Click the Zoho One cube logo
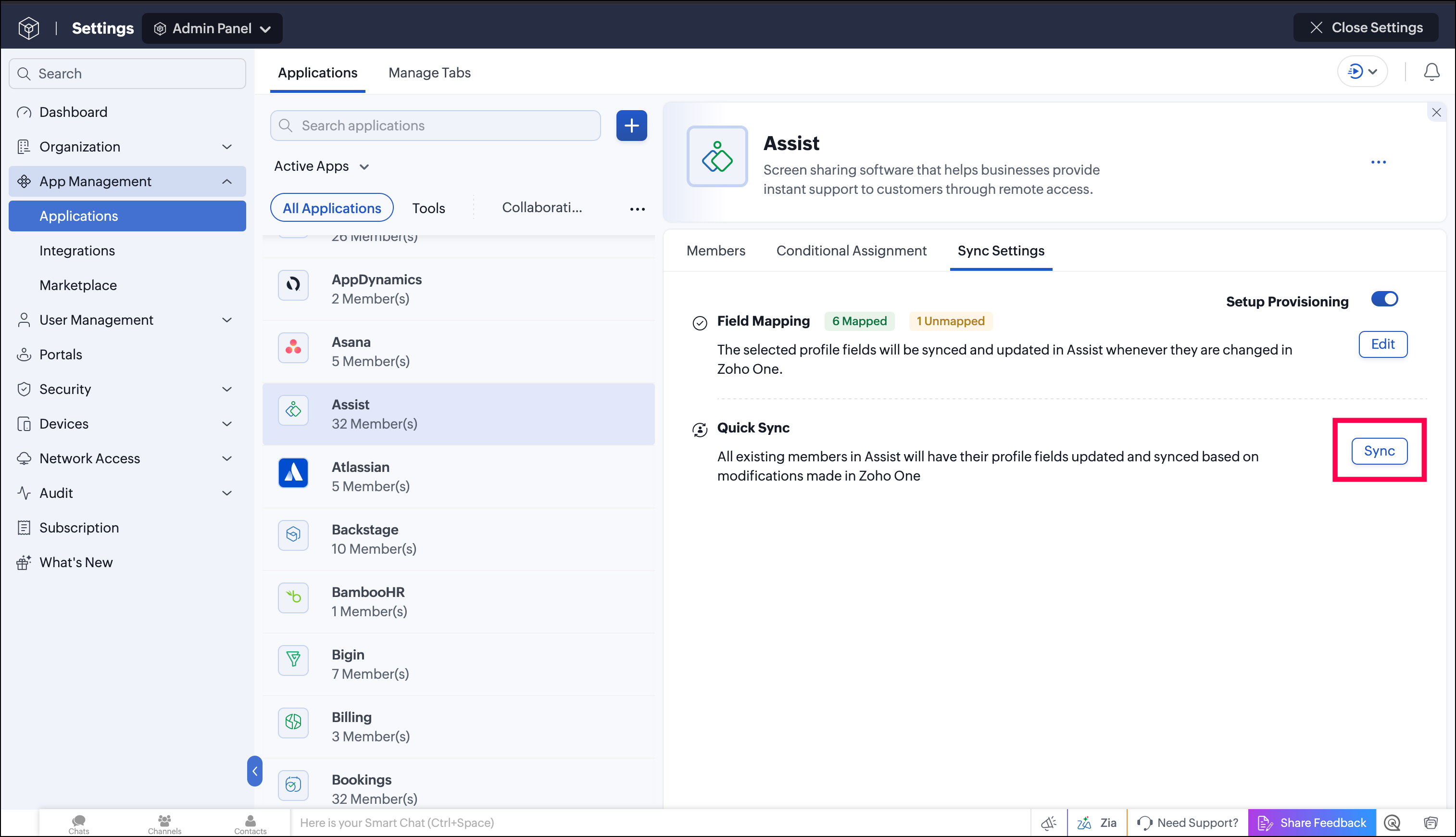The image size is (1456, 837). (29, 27)
